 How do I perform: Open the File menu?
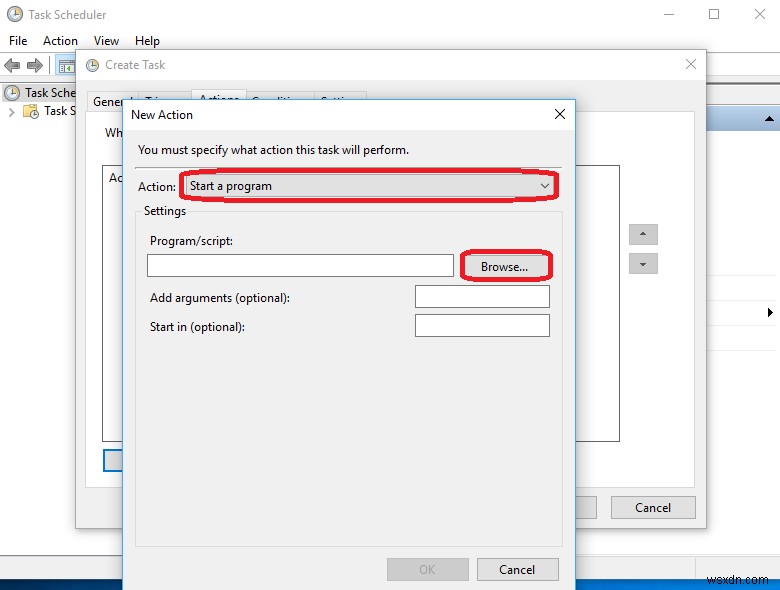[x=18, y=41]
